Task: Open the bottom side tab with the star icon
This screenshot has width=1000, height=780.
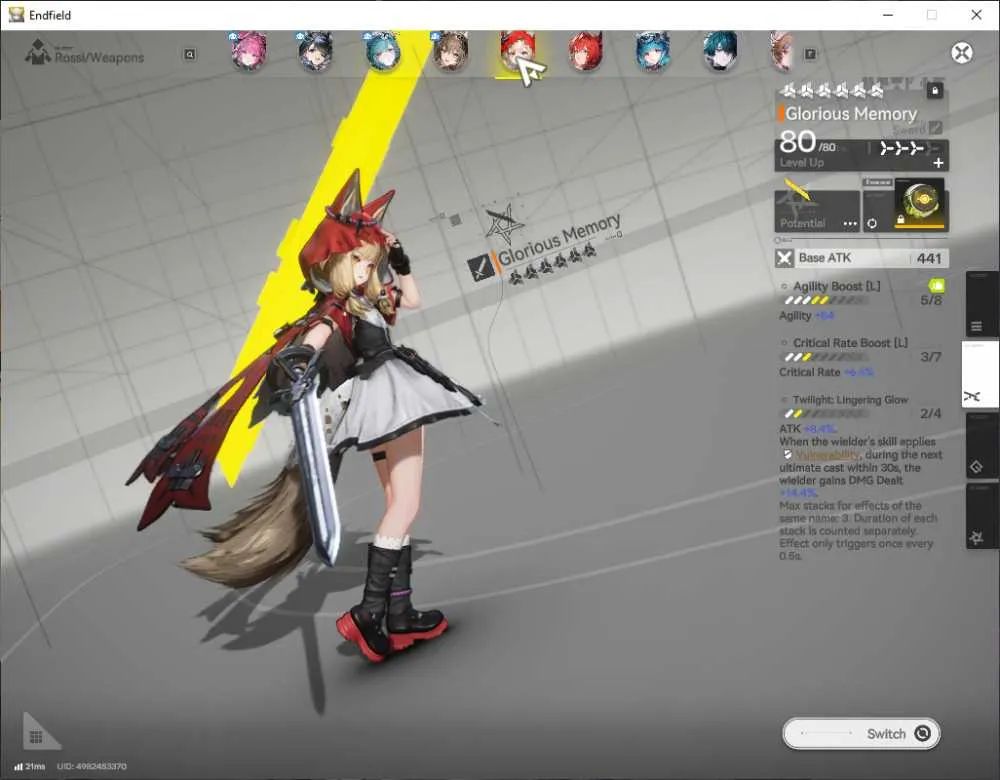Action: tap(981, 516)
